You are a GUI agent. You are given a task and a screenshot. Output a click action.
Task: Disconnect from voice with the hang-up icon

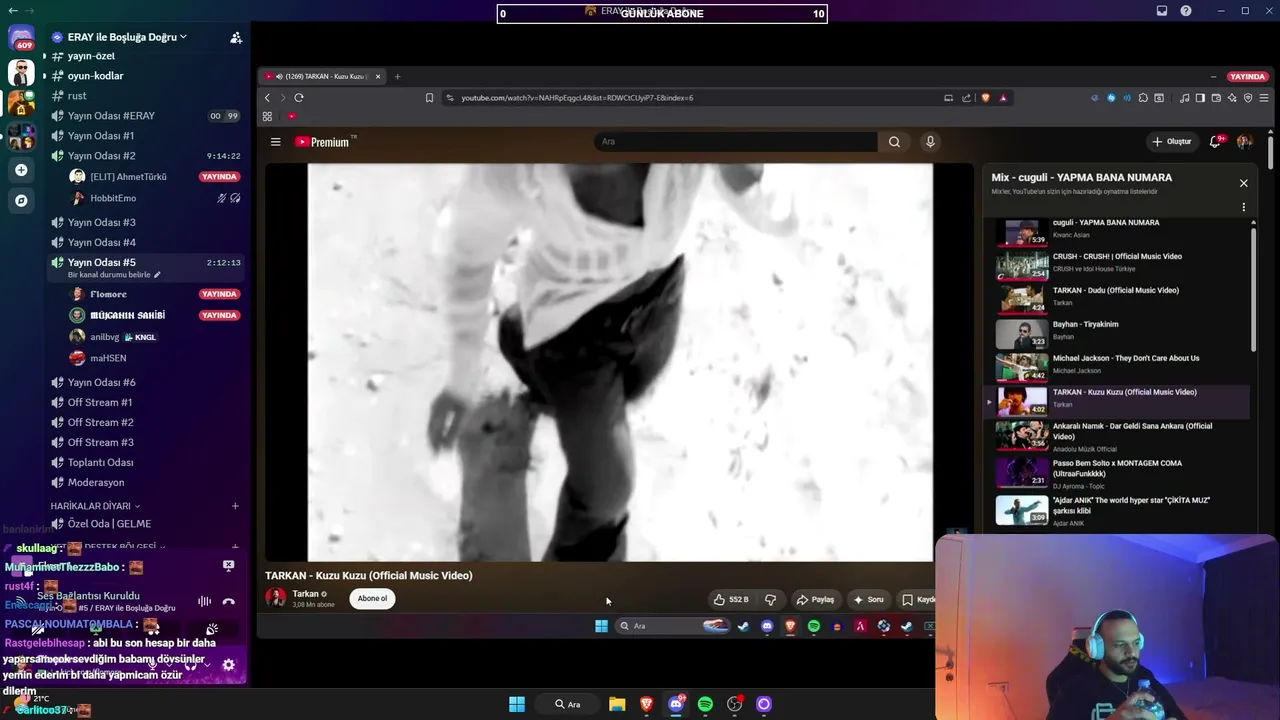[229, 601]
